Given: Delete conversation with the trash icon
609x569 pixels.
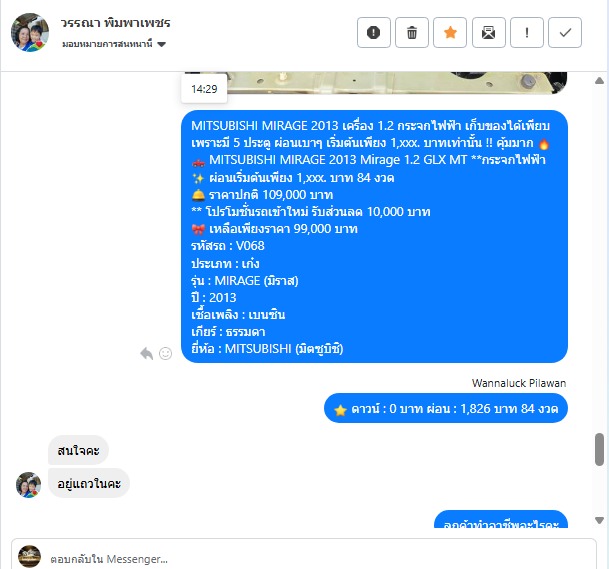Looking at the screenshot, I should [412, 33].
